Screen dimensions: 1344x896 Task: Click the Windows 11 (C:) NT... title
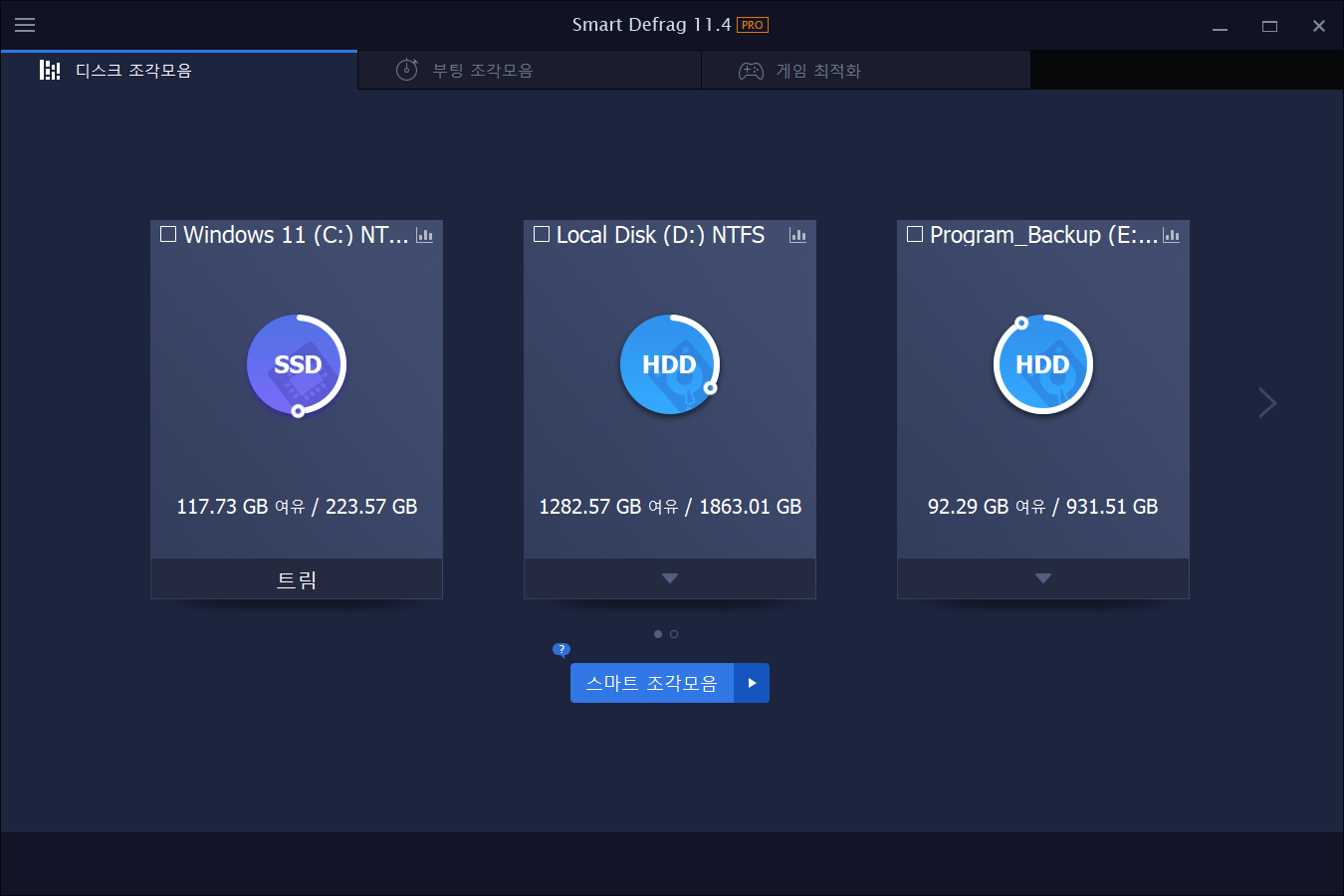pos(296,235)
